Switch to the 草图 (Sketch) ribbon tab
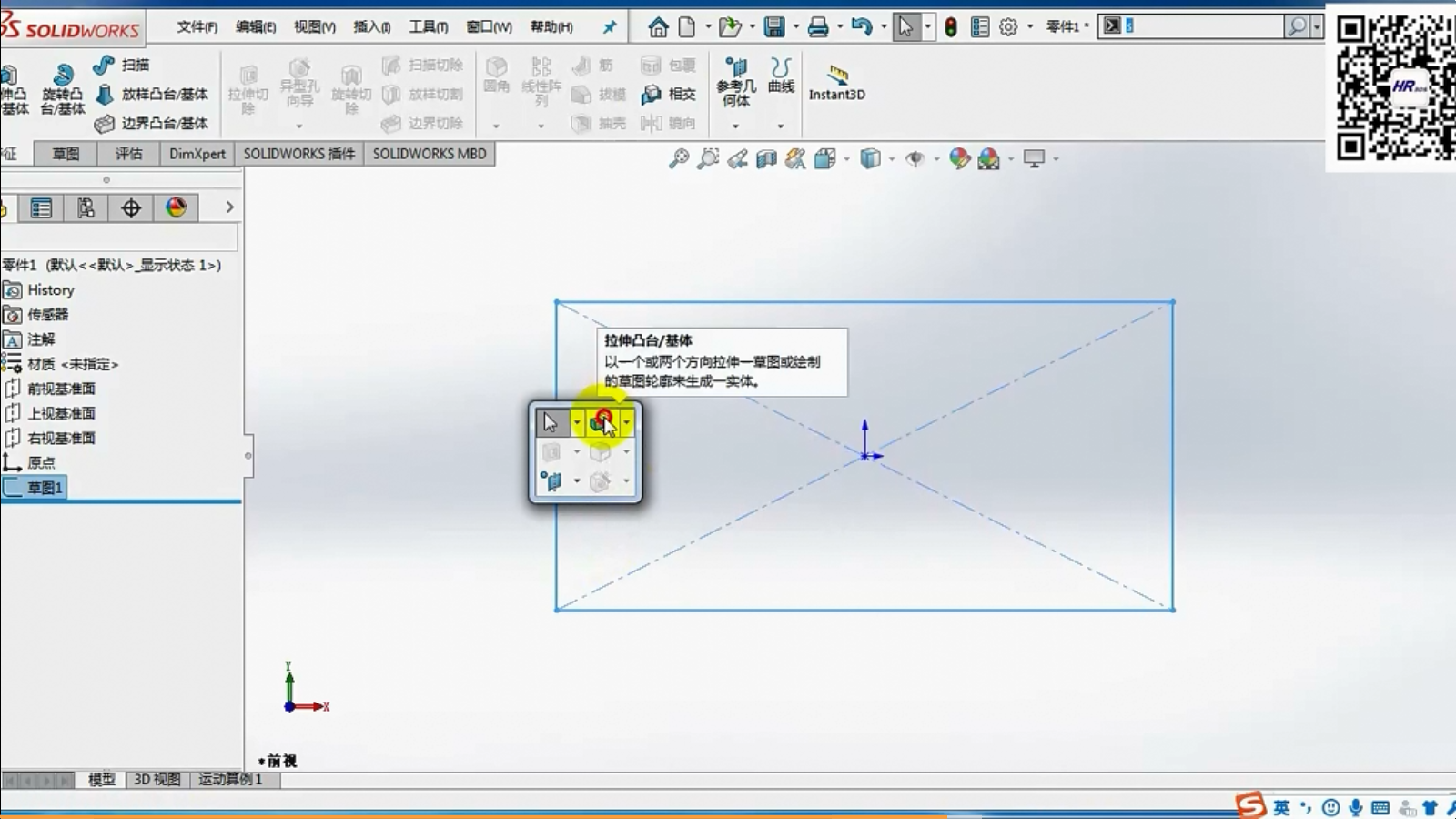The image size is (1456, 819). click(66, 154)
